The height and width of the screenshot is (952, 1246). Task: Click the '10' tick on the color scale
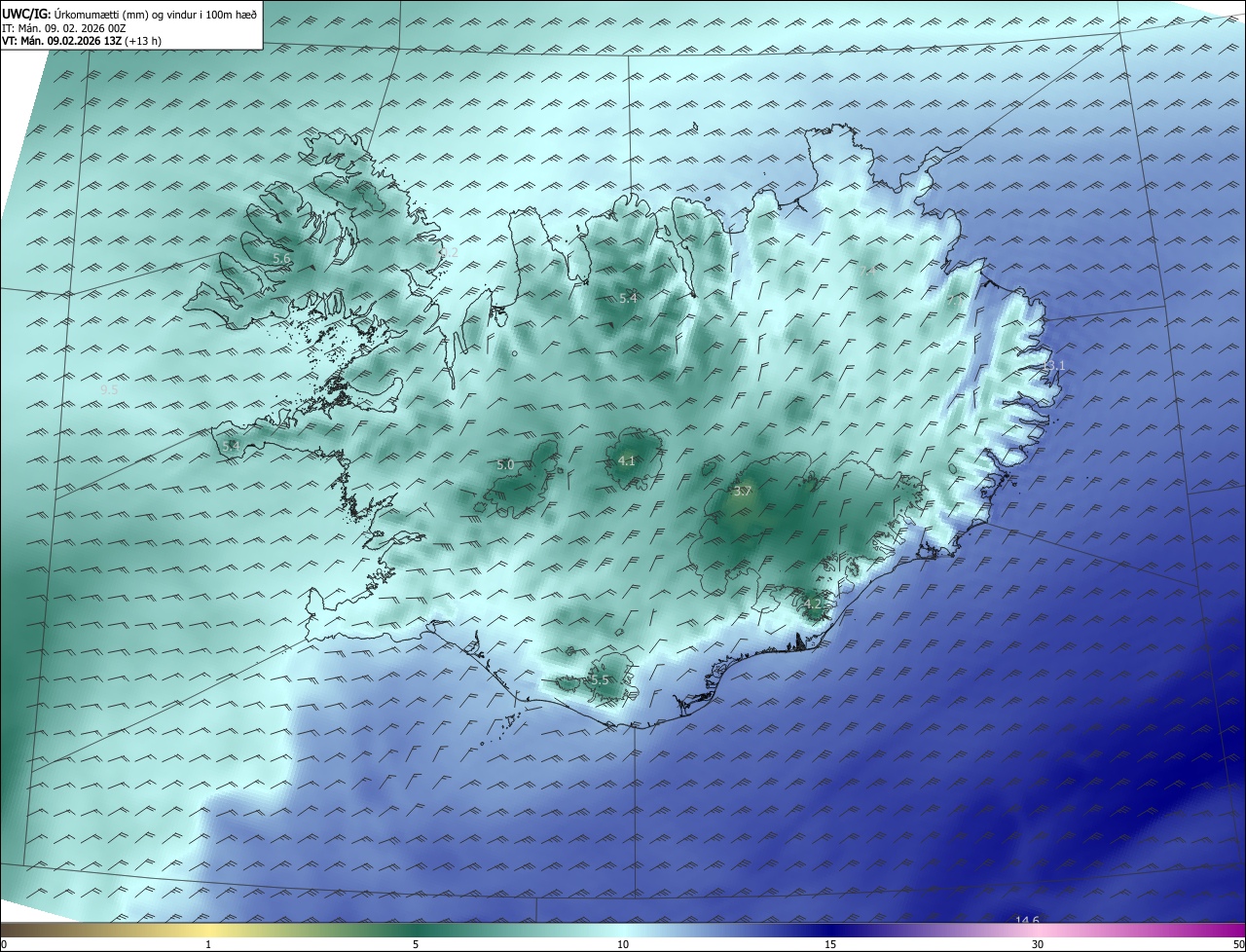pyautogui.click(x=623, y=944)
